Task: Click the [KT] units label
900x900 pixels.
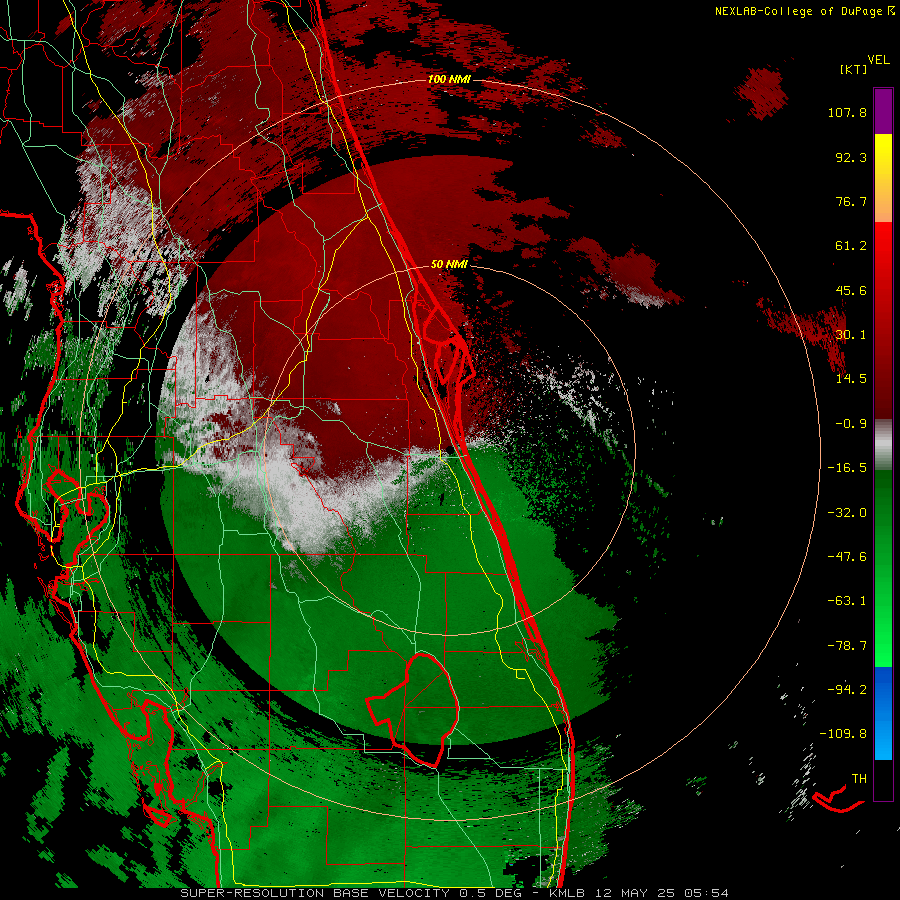Action: [x=853, y=69]
